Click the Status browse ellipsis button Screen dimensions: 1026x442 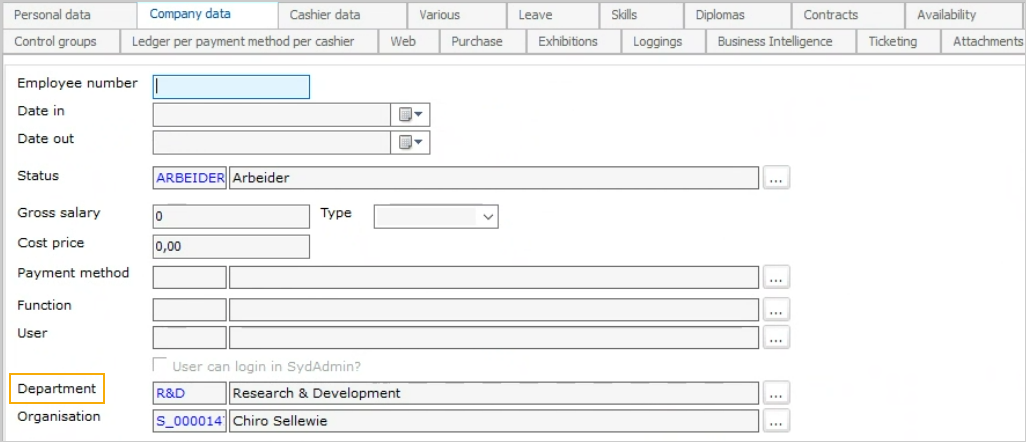(x=777, y=178)
